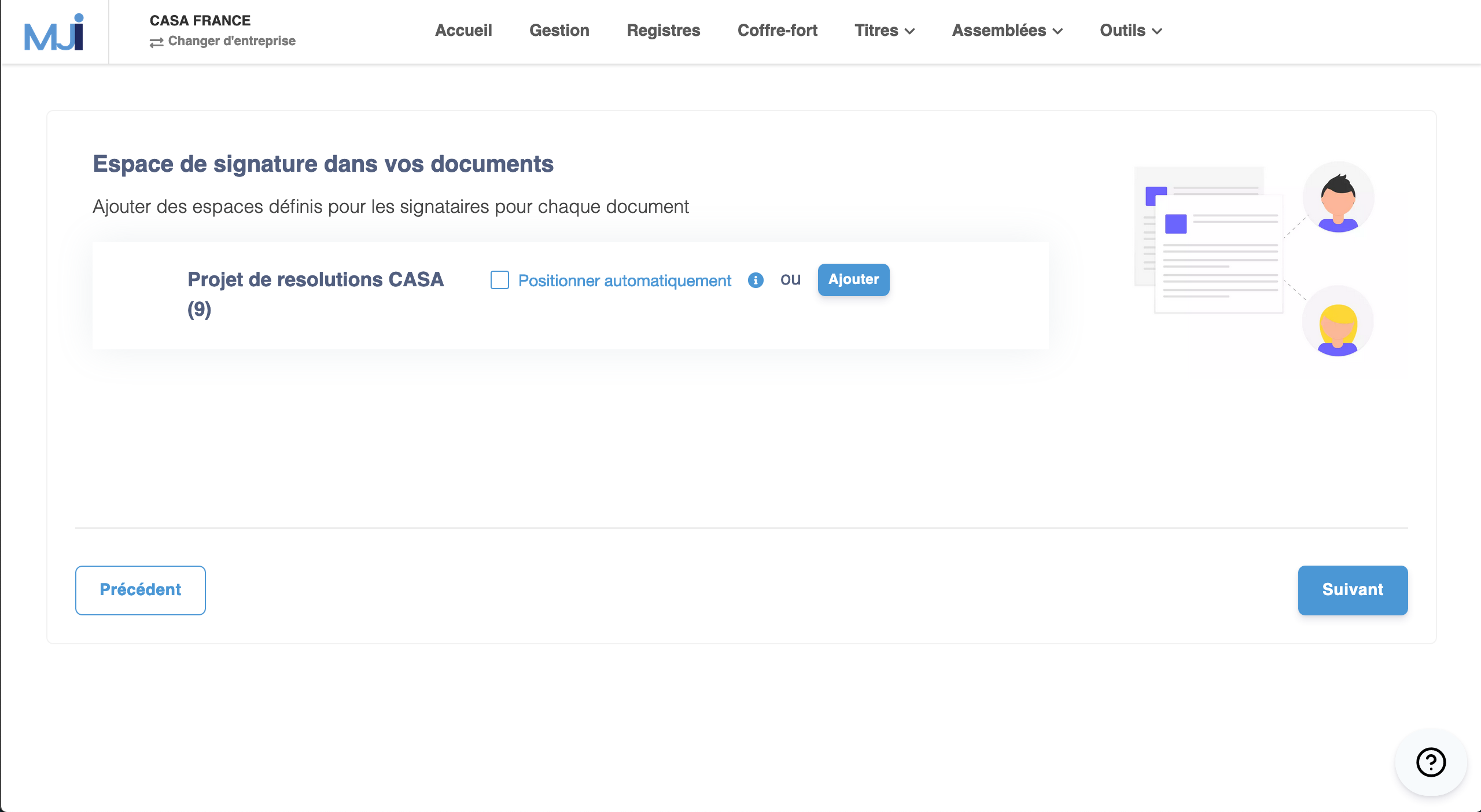Open the Coffre-fort menu item
Image resolution: width=1481 pixels, height=812 pixels.
pos(778,31)
